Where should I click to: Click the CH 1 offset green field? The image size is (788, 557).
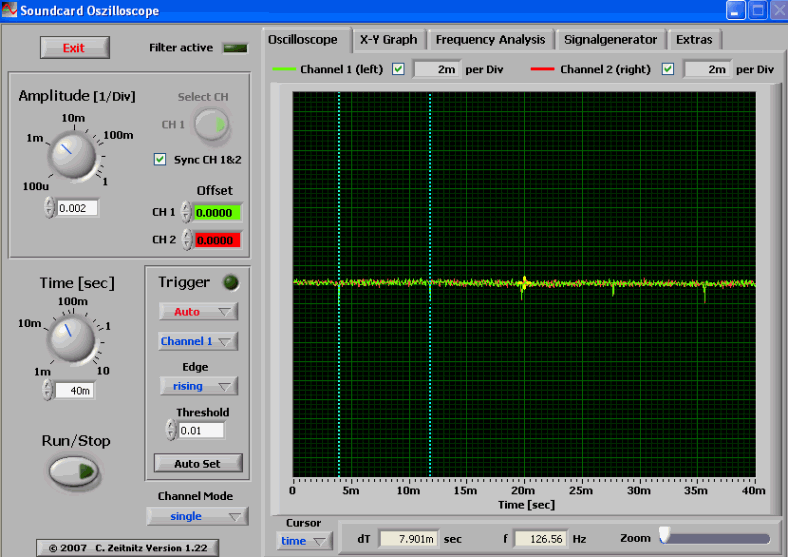pos(218,213)
